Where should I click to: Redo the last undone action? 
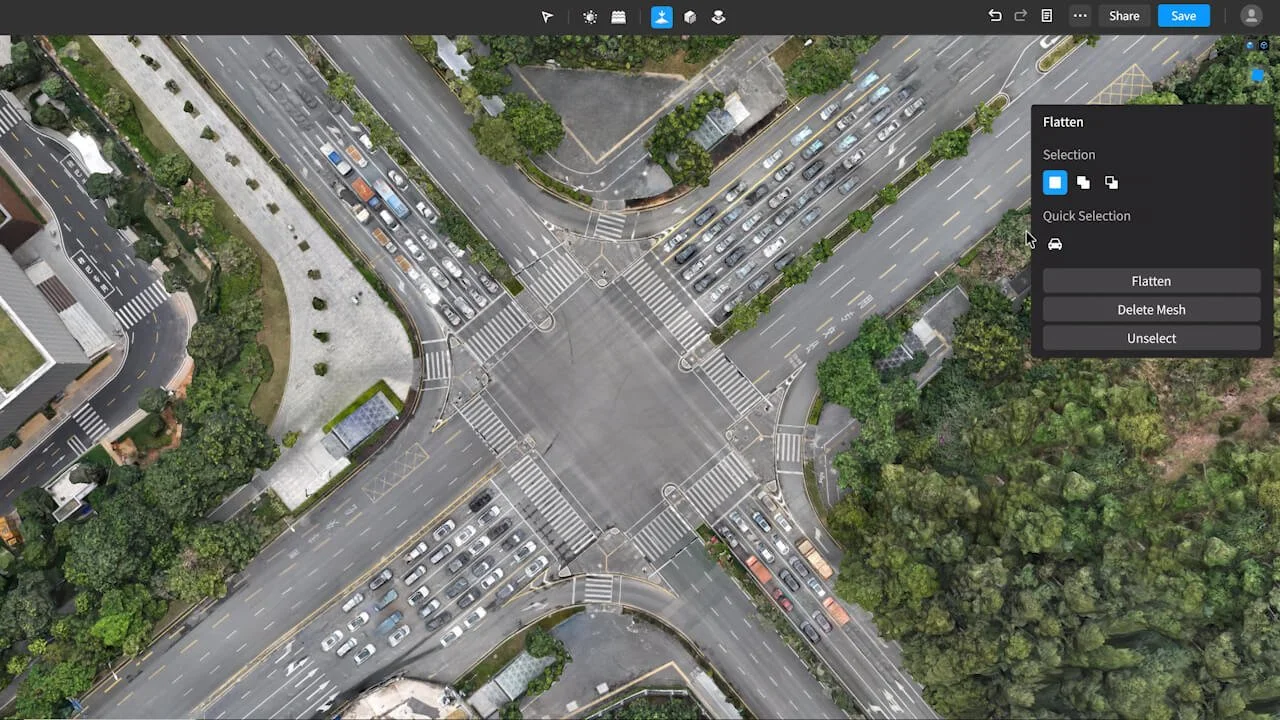click(1021, 16)
